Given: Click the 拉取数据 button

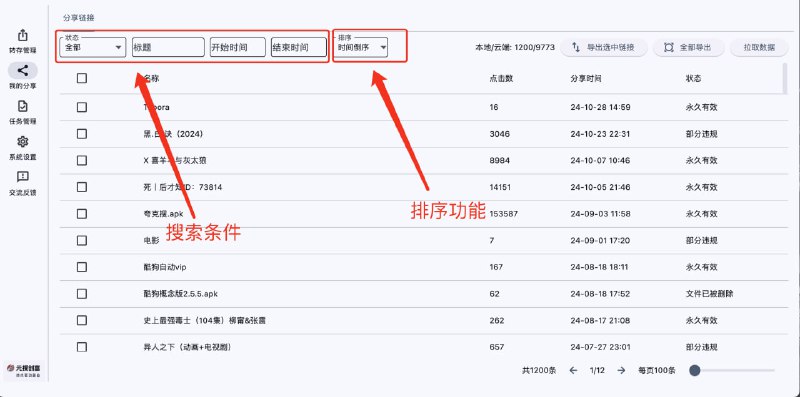Looking at the screenshot, I should 759,47.
